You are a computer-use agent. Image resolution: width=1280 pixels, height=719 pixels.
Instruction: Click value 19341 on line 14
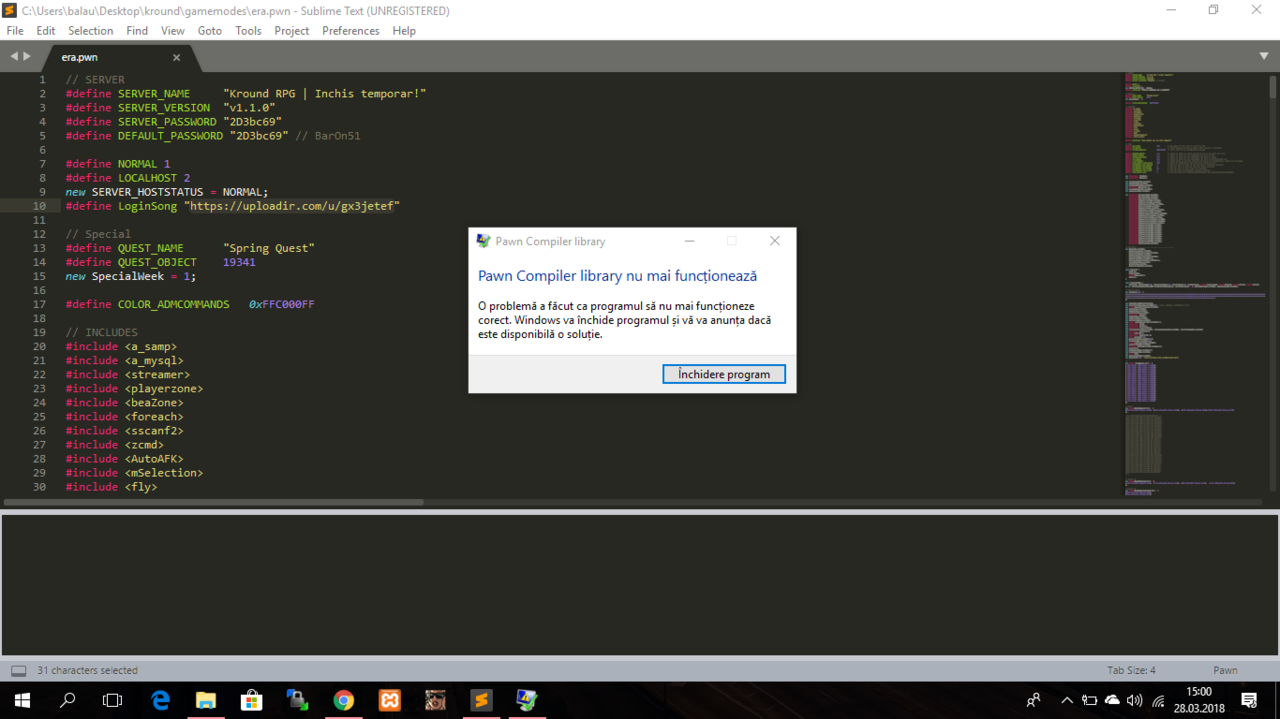coord(239,262)
